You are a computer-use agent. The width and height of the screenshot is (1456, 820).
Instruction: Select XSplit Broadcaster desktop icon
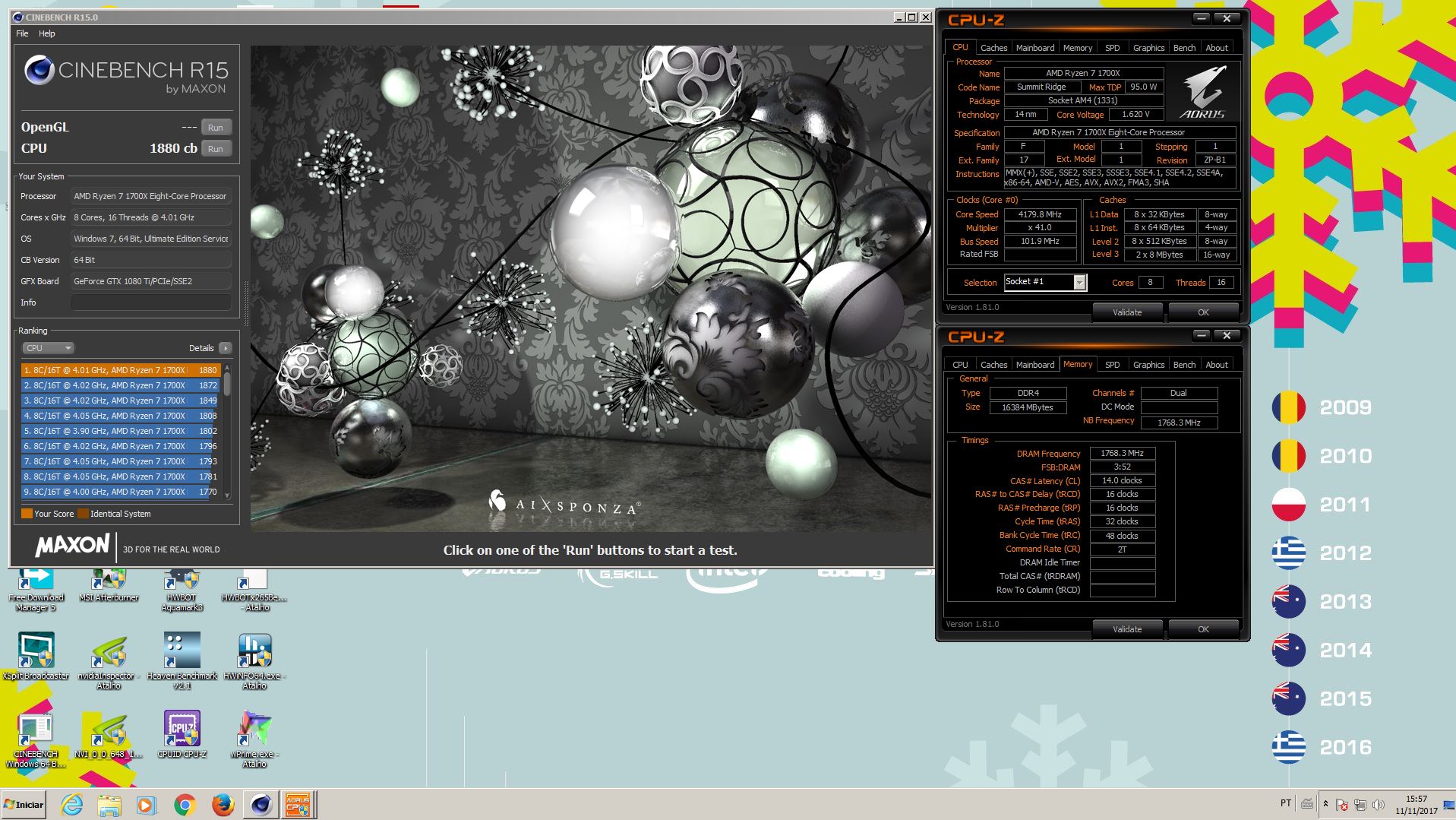(36, 656)
